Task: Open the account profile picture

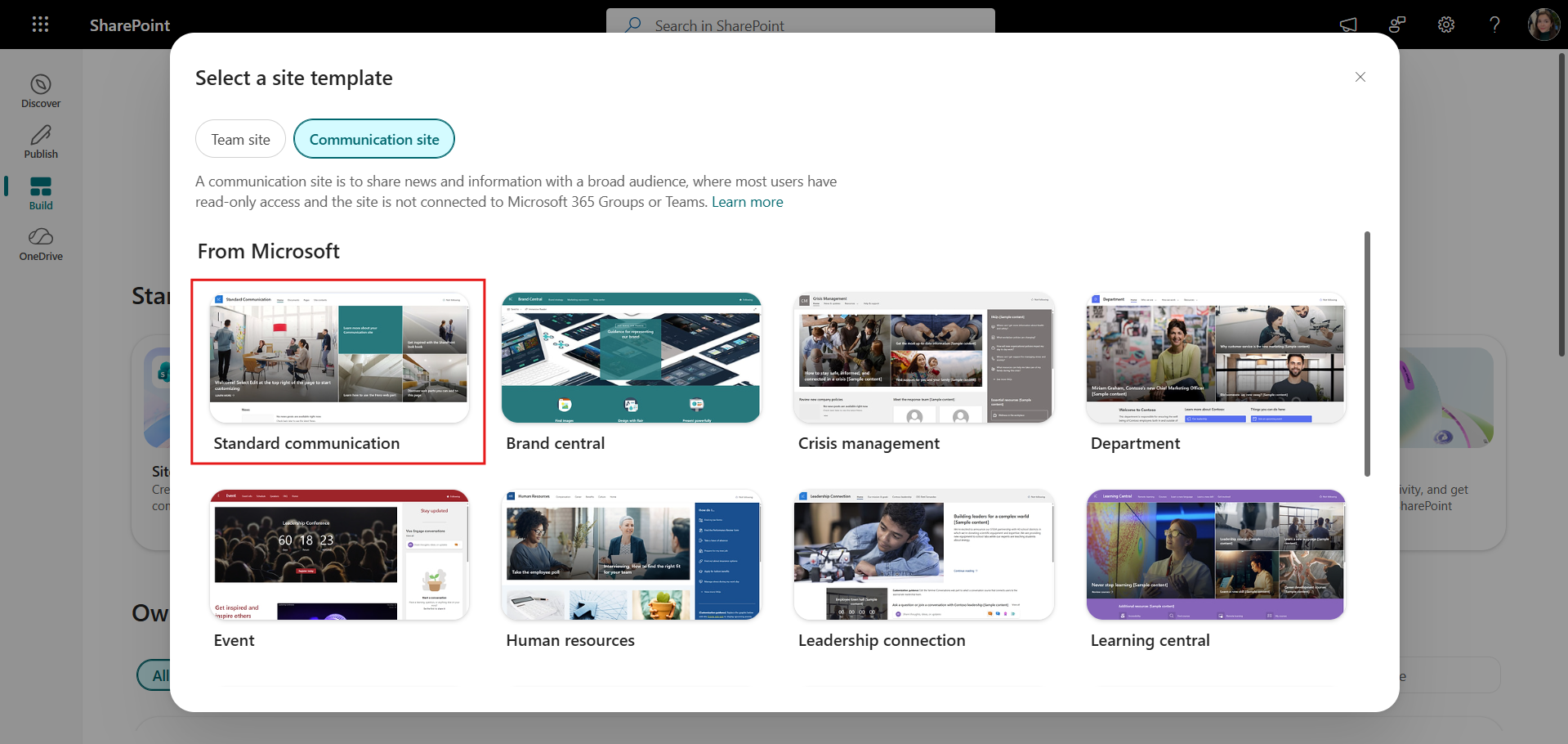Action: point(1543,25)
